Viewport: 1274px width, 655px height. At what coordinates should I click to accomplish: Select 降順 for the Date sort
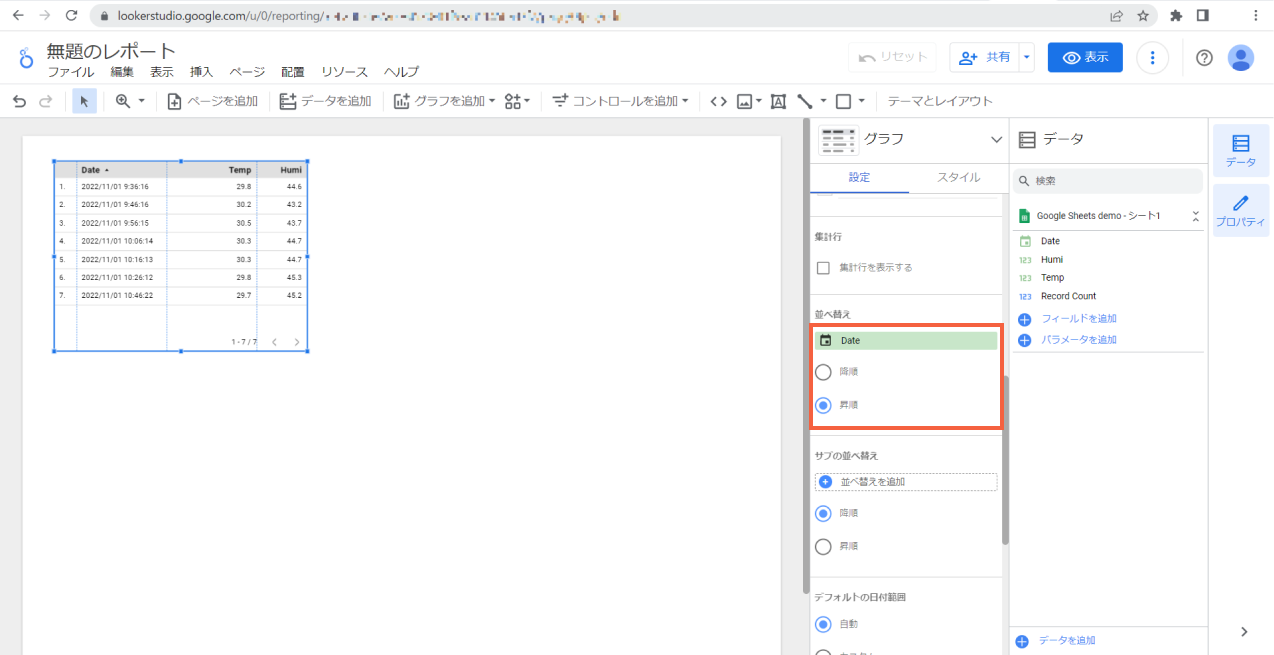click(823, 371)
